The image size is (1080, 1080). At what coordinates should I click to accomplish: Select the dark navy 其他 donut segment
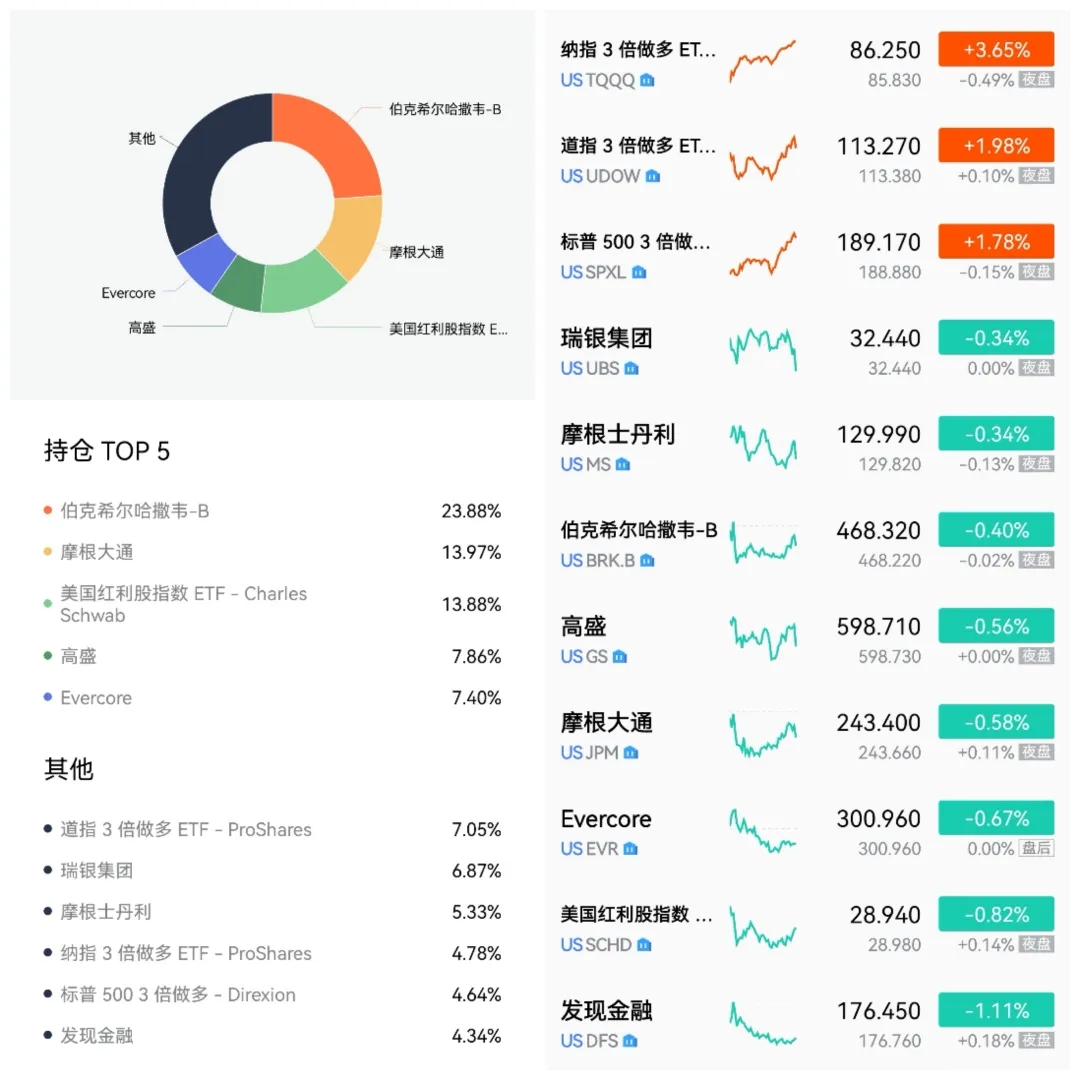(200, 165)
